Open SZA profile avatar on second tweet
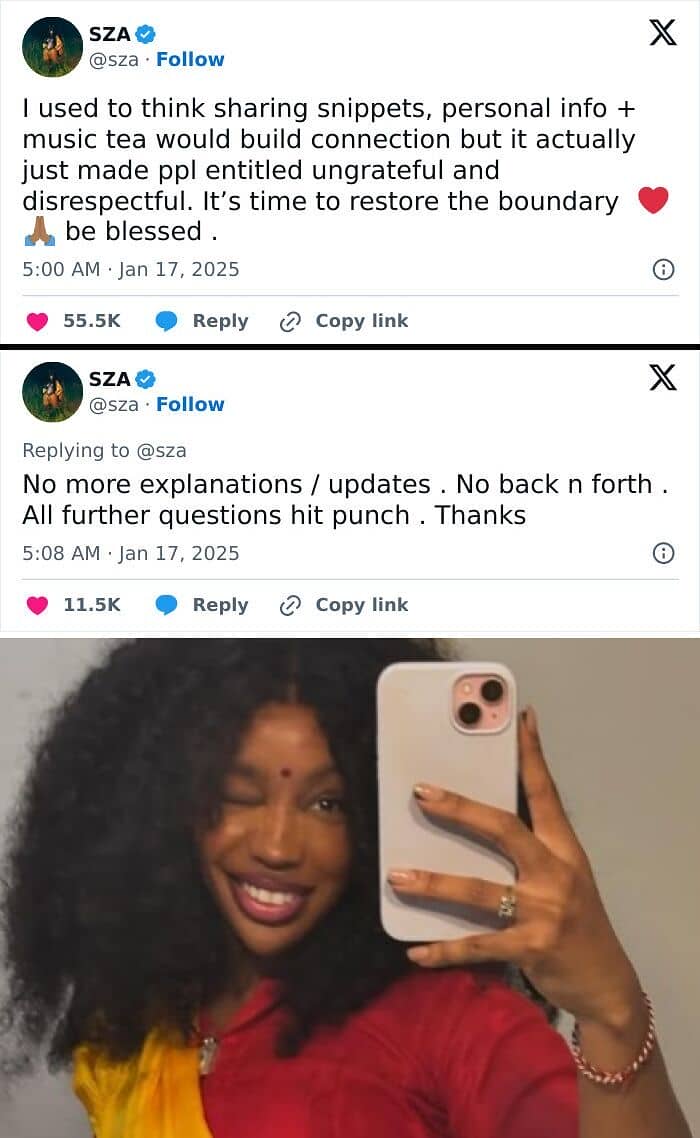700x1138 pixels. 52,392
